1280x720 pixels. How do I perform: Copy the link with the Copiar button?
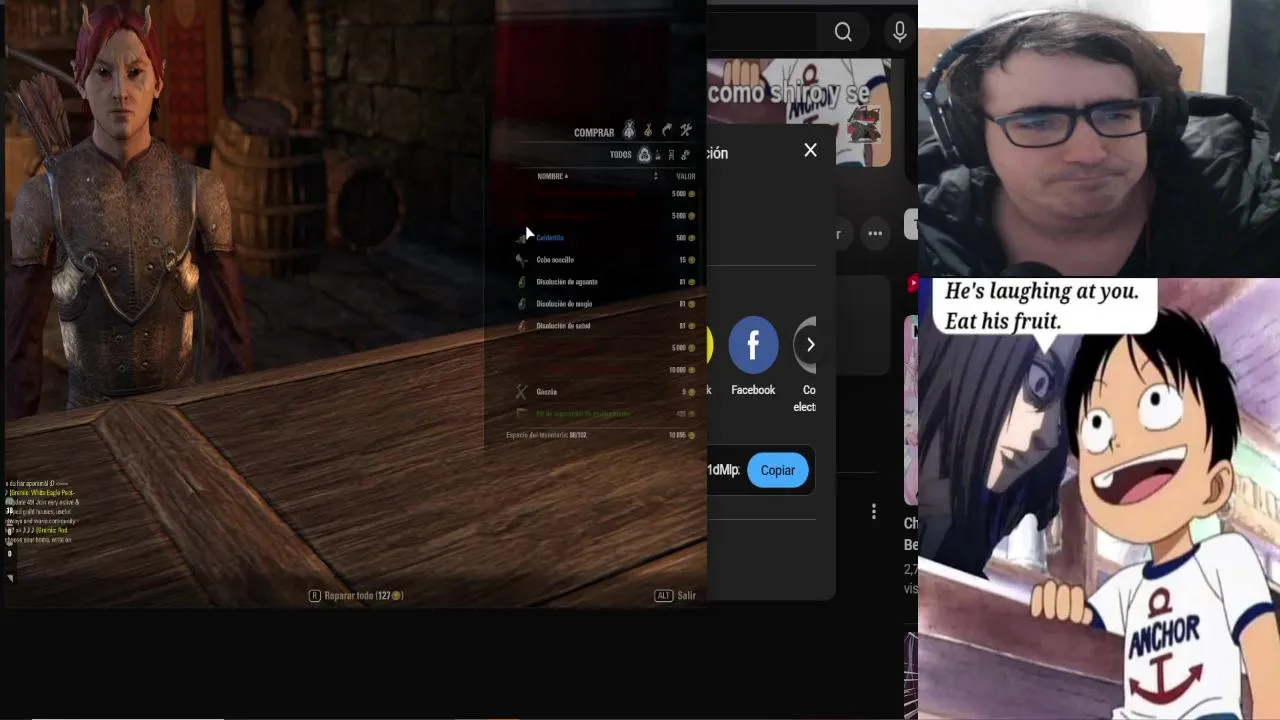777,470
